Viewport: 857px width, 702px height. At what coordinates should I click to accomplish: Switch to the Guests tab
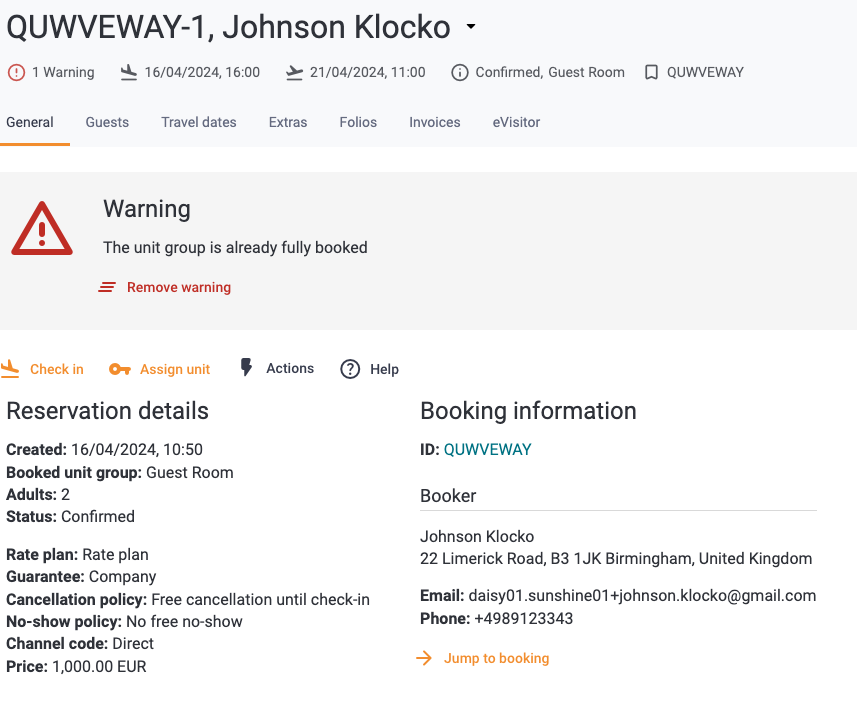(107, 122)
